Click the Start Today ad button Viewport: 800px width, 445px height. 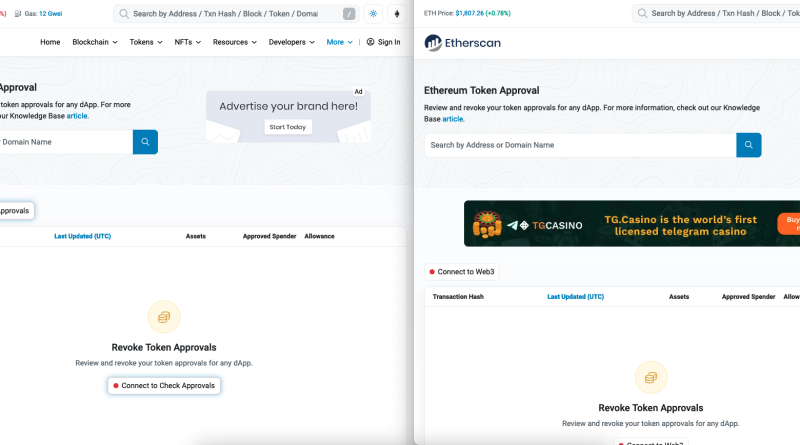[288, 127]
